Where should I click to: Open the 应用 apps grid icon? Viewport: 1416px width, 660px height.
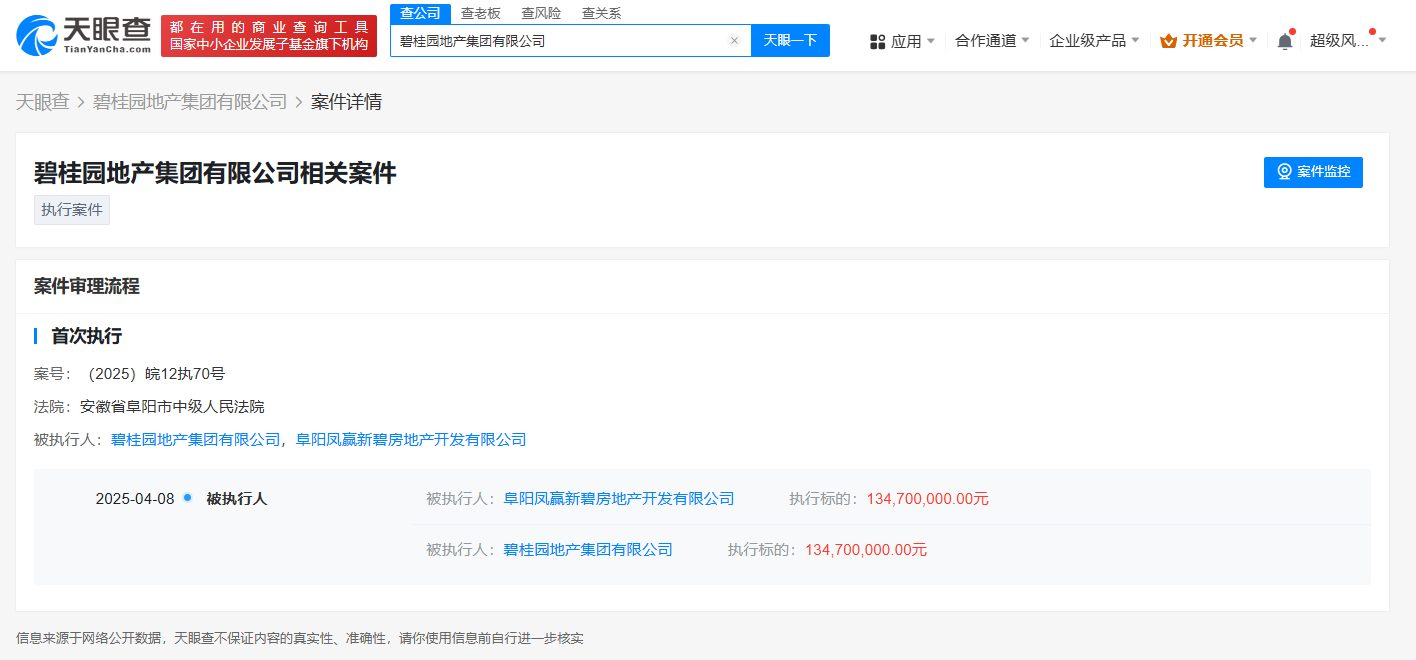pos(878,41)
